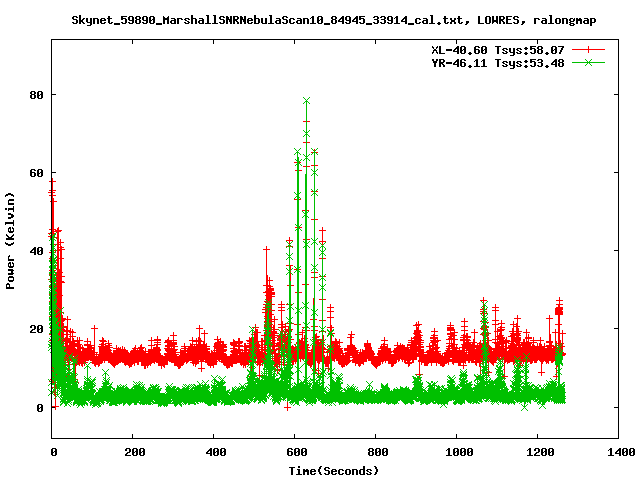Click the plot title with the Skynet file name
Screen dimensions: 640x480
click(333, 20)
